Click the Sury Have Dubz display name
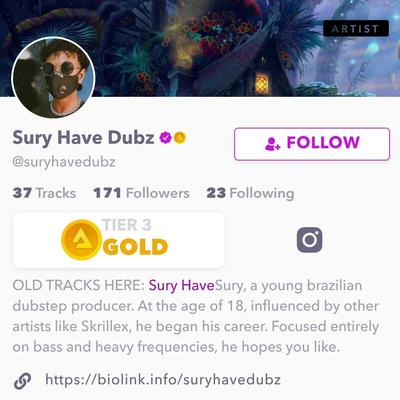 click(x=83, y=138)
